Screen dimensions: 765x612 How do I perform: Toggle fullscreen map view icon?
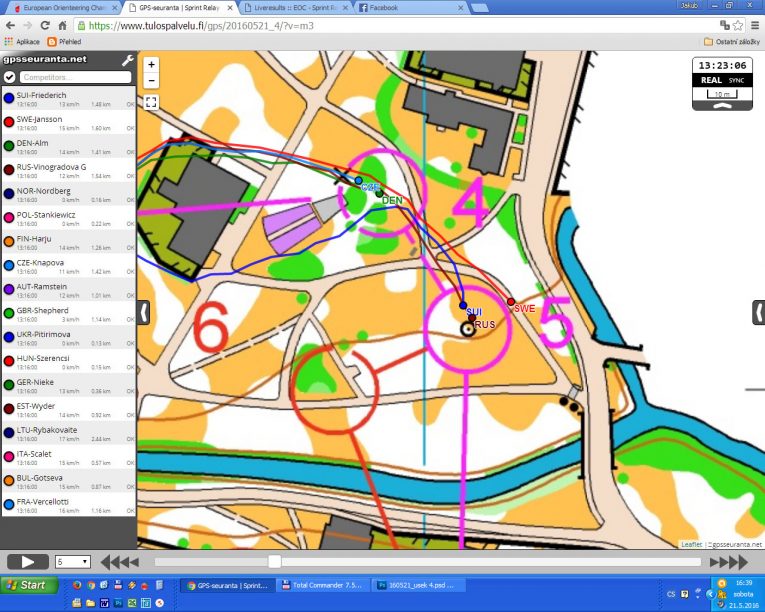[x=151, y=102]
